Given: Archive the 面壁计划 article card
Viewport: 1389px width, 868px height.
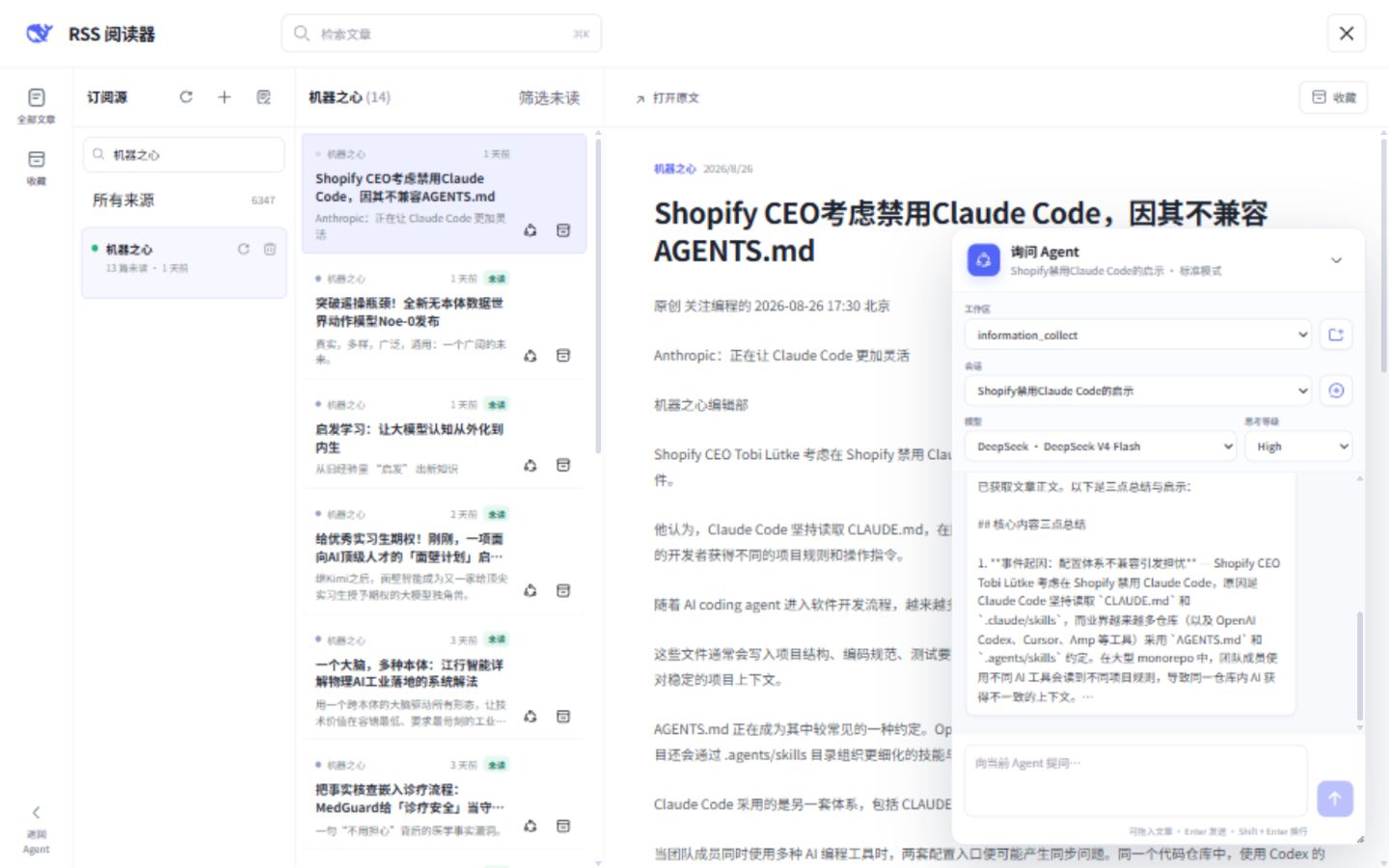Looking at the screenshot, I should (x=563, y=590).
